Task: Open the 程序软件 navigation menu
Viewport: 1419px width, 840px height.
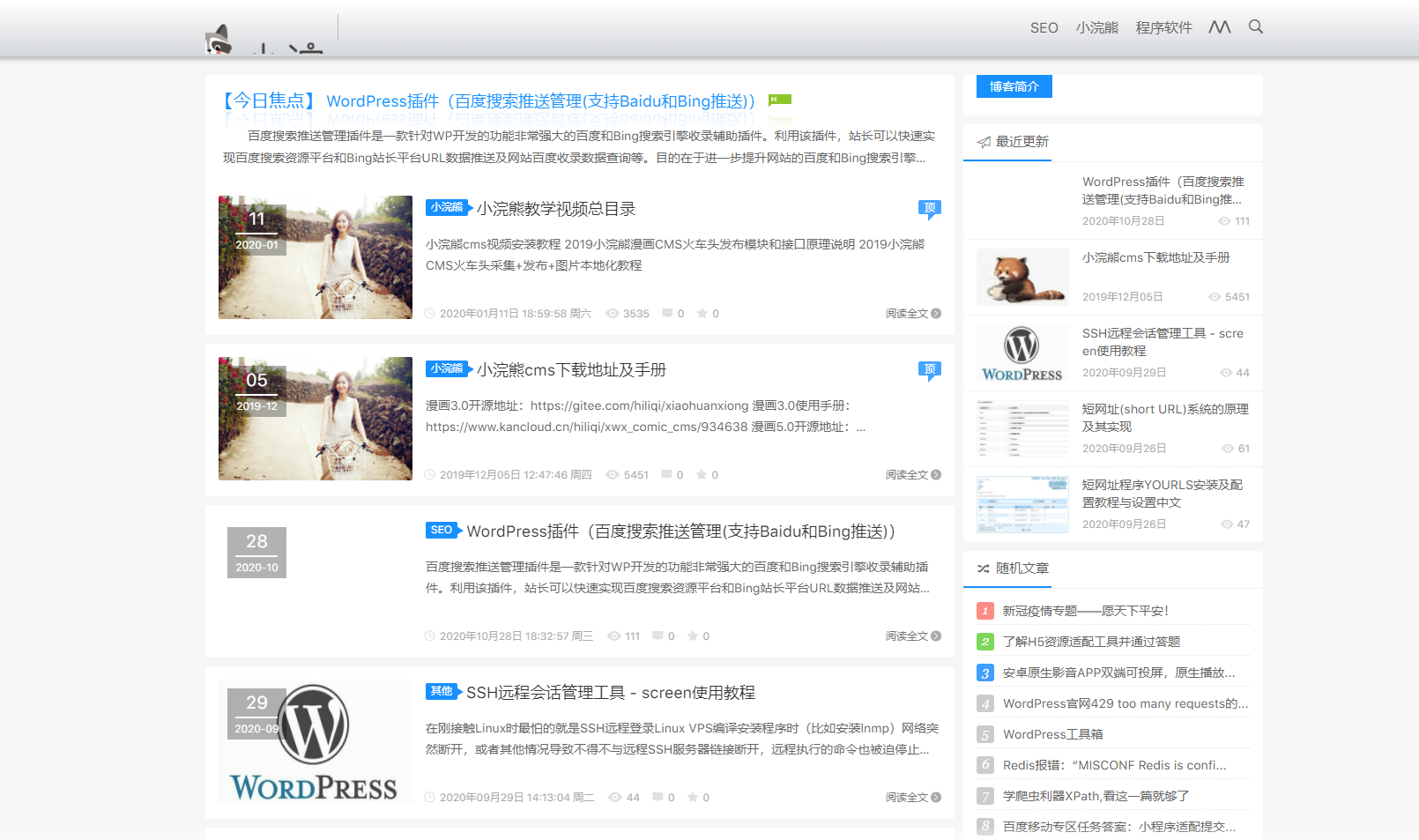Action: tap(1164, 27)
